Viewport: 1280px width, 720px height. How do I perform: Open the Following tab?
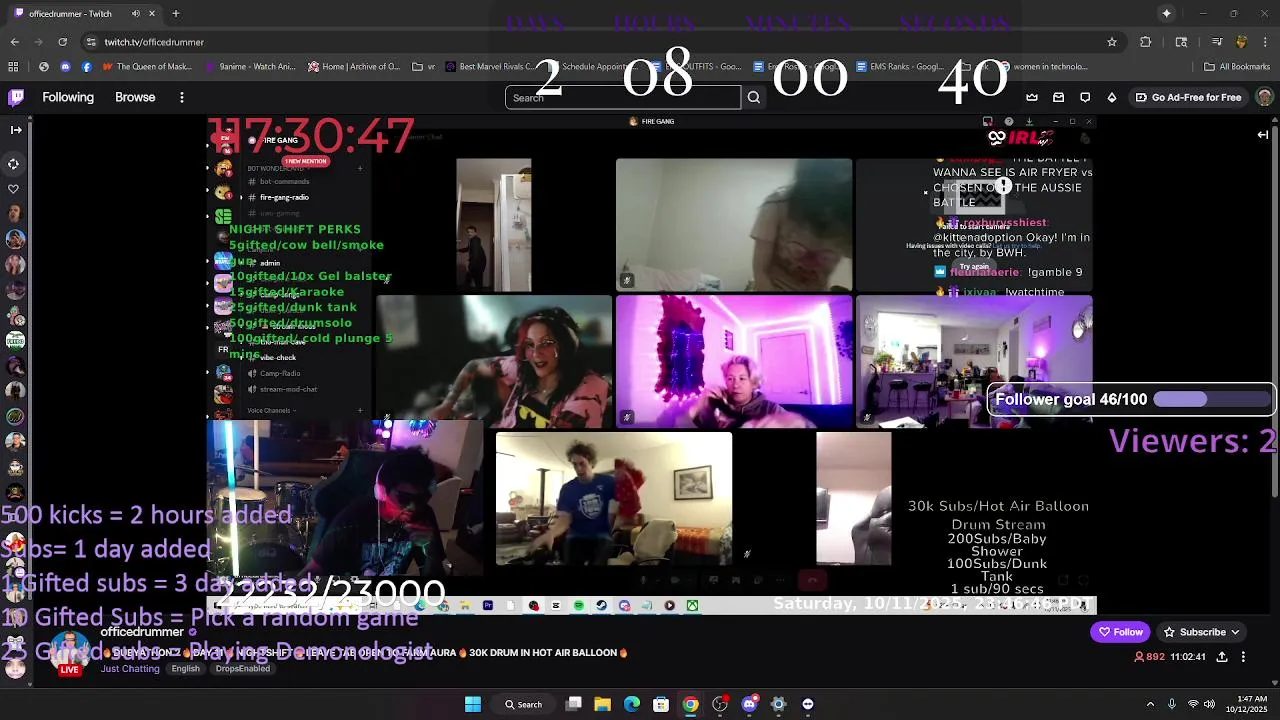68,97
